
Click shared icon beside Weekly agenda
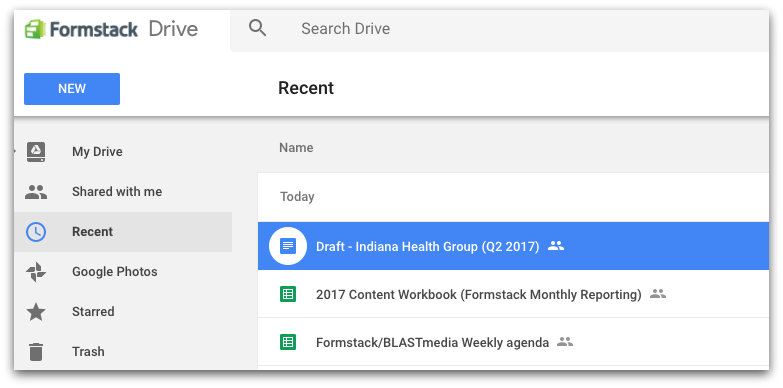(x=565, y=342)
